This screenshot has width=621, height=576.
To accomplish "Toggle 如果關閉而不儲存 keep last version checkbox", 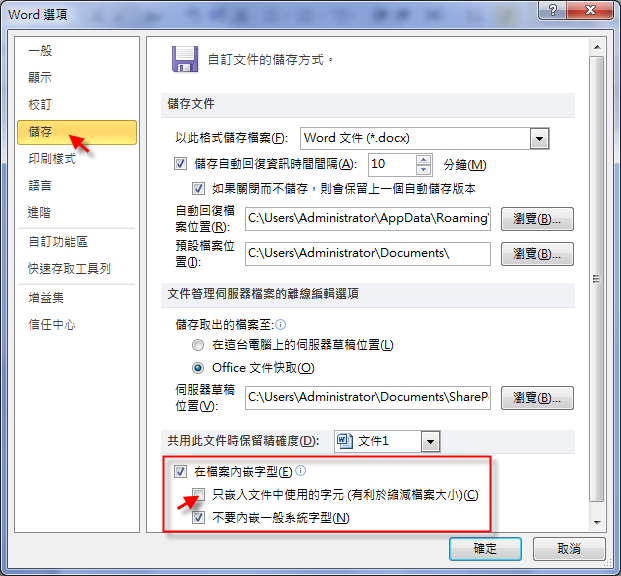I will pos(198,188).
